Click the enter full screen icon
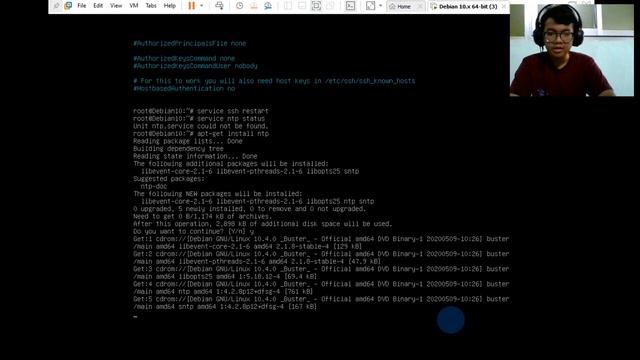Screen dimensions: 640x360 316,6
